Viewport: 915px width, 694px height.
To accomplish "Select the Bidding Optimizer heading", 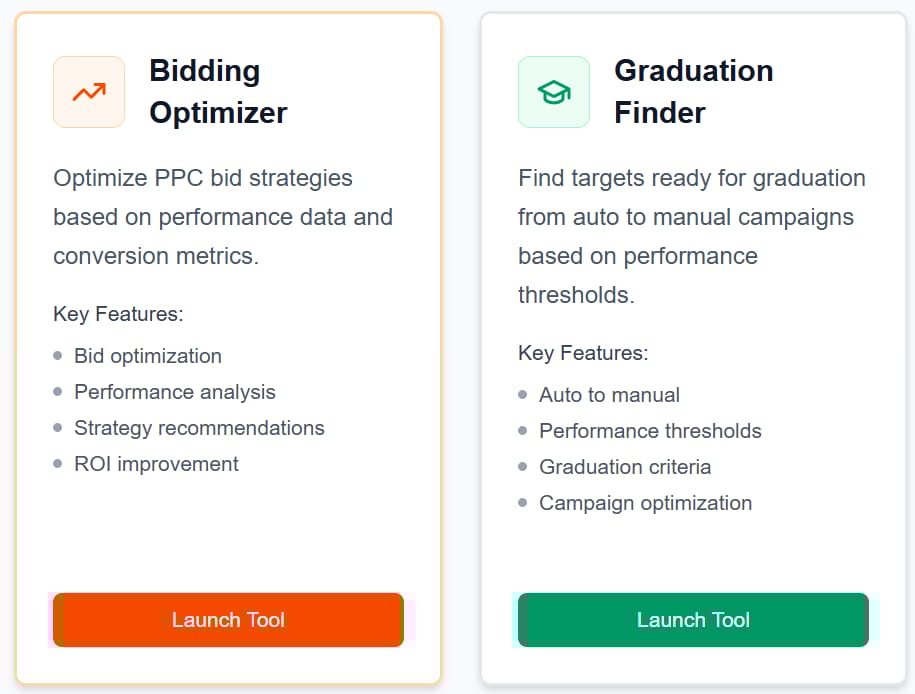I will pos(218,91).
